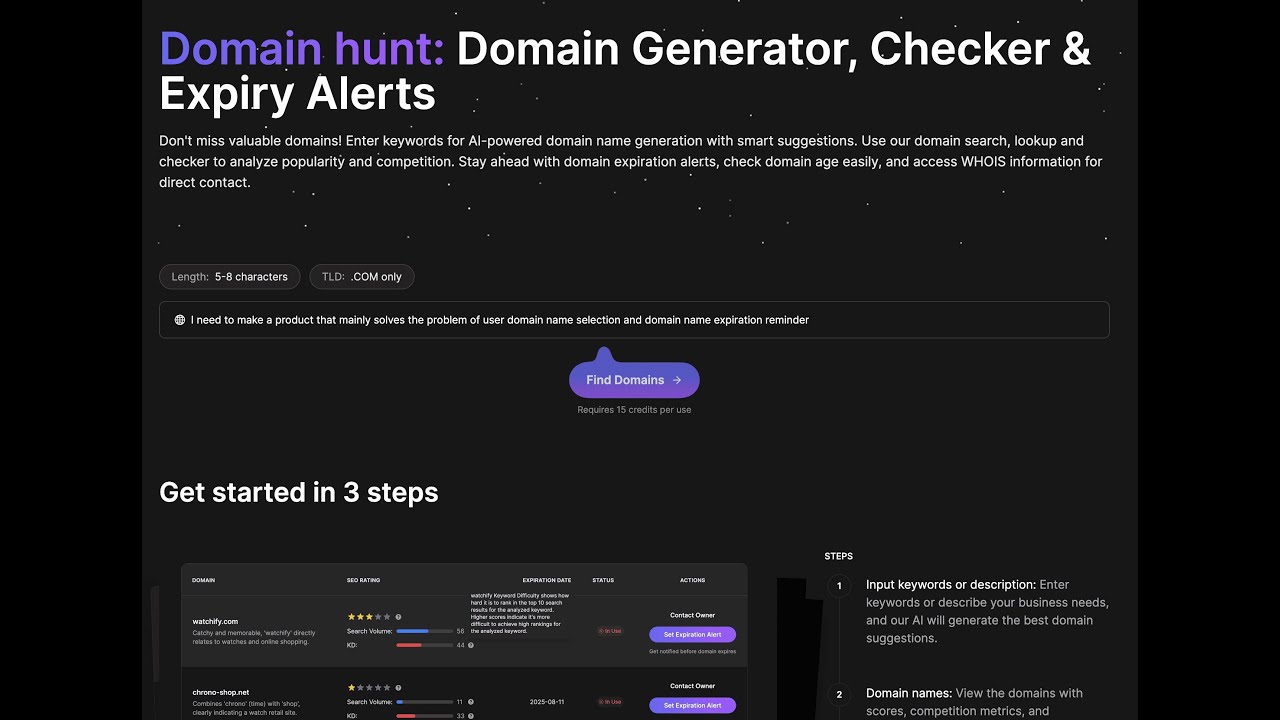Click Contact Owner for chrono-shop.net
Viewport: 1280px width, 720px height.
tap(692, 686)
